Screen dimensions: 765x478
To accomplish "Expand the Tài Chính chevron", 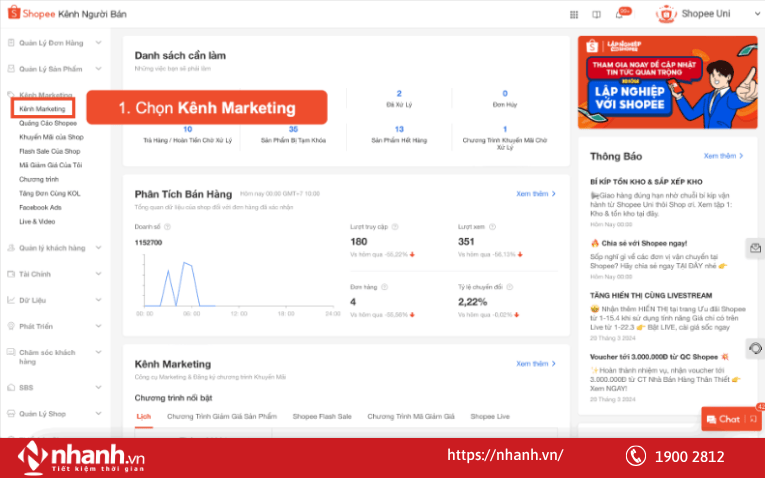I will (x=99, y=274).
